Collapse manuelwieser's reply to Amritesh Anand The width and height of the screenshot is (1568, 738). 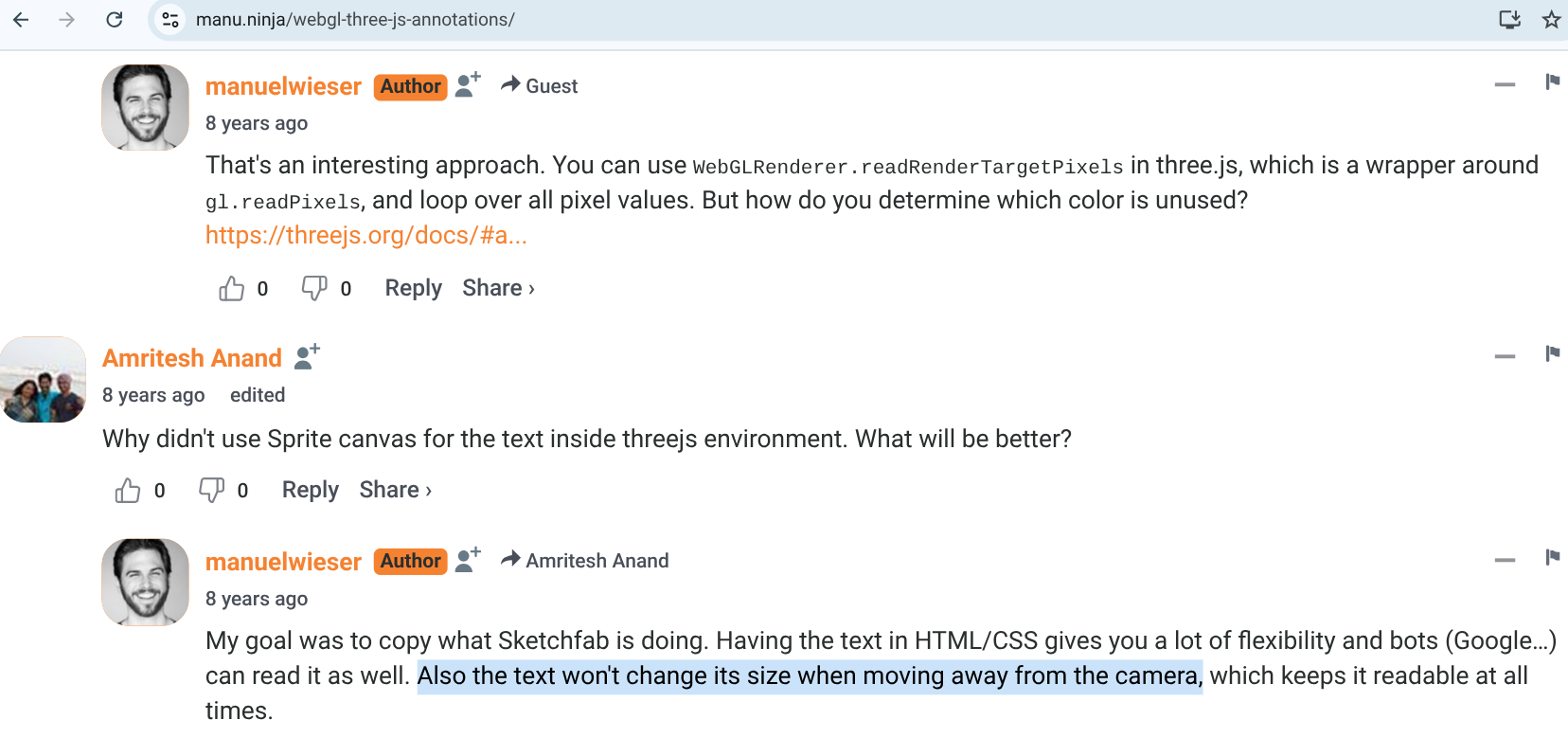click(1505, 560)
